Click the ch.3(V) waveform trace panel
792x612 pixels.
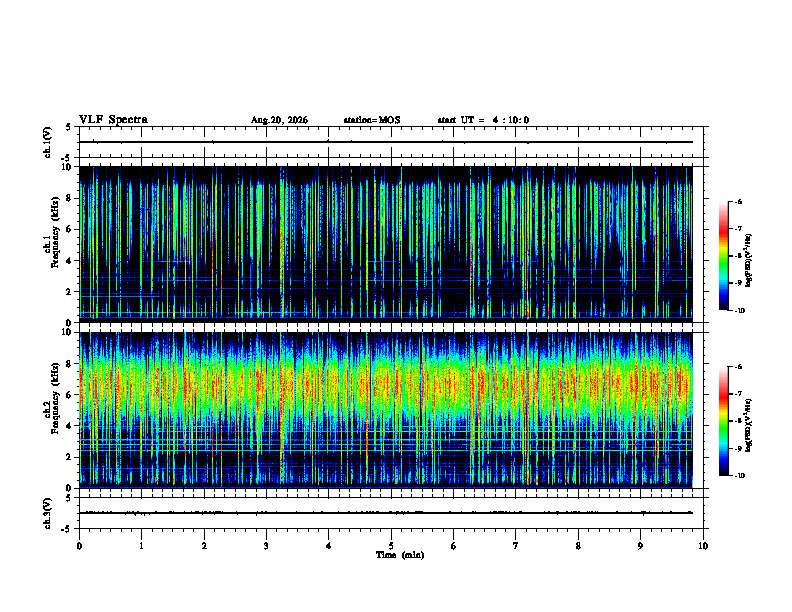391,513
